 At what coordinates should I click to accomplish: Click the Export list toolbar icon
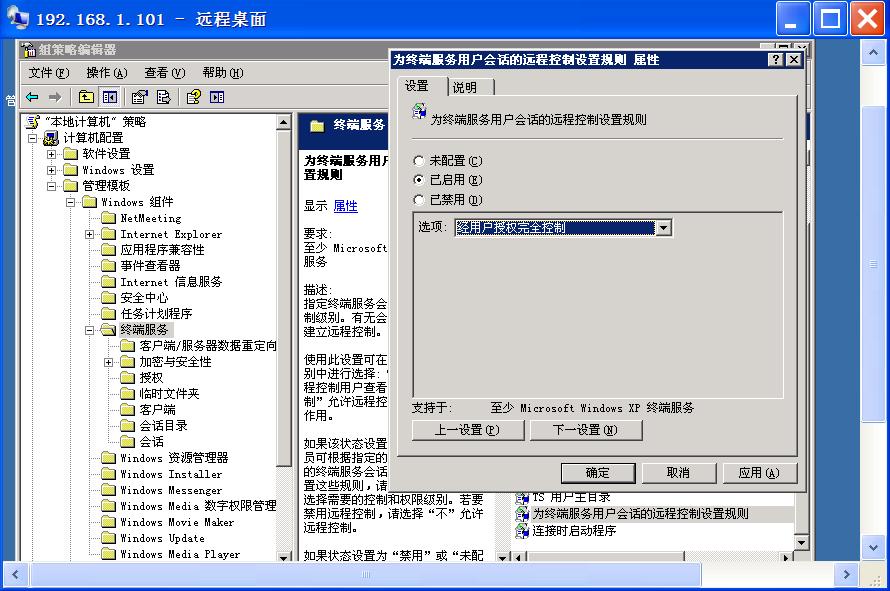tap(163, 97)
